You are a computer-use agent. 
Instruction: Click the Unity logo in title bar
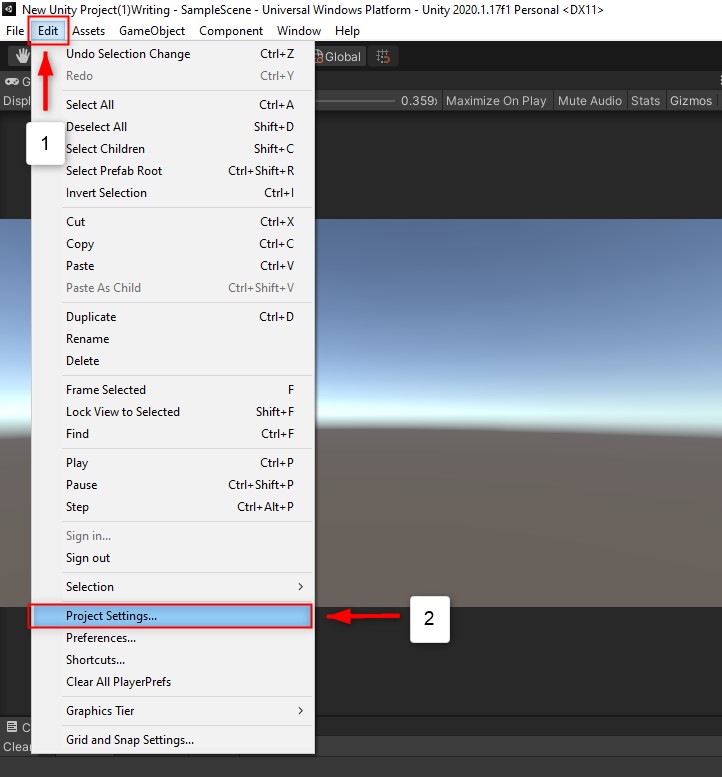pos(9,9)
